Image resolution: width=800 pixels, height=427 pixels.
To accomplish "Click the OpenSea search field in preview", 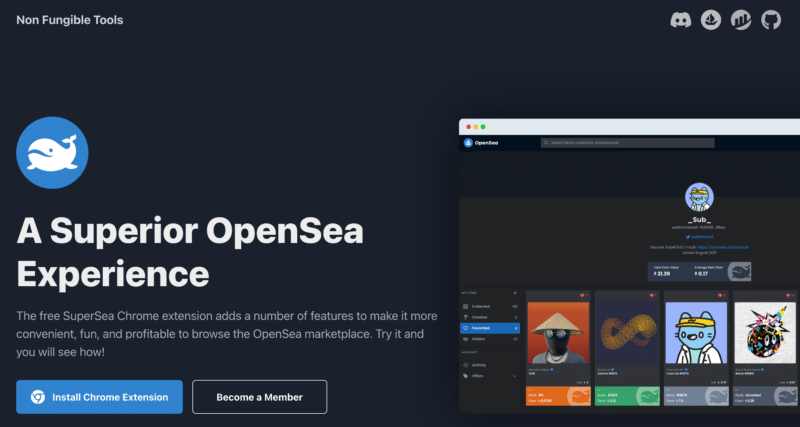I will [628, 143].
